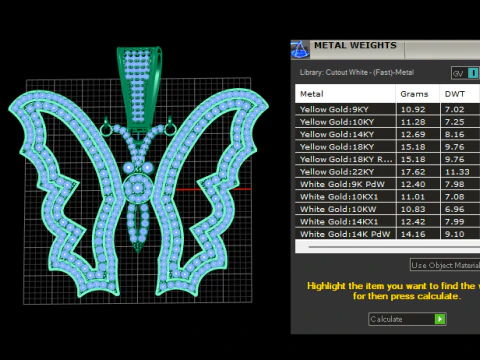Click the 10.92 grams value
The height and width of the screenshot is (360, 480).
coord(413,110)
